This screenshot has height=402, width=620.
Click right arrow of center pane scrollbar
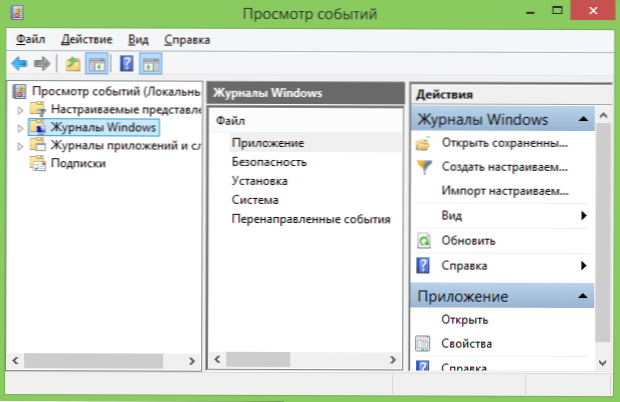pyautogui.click(x=393, y=359)
